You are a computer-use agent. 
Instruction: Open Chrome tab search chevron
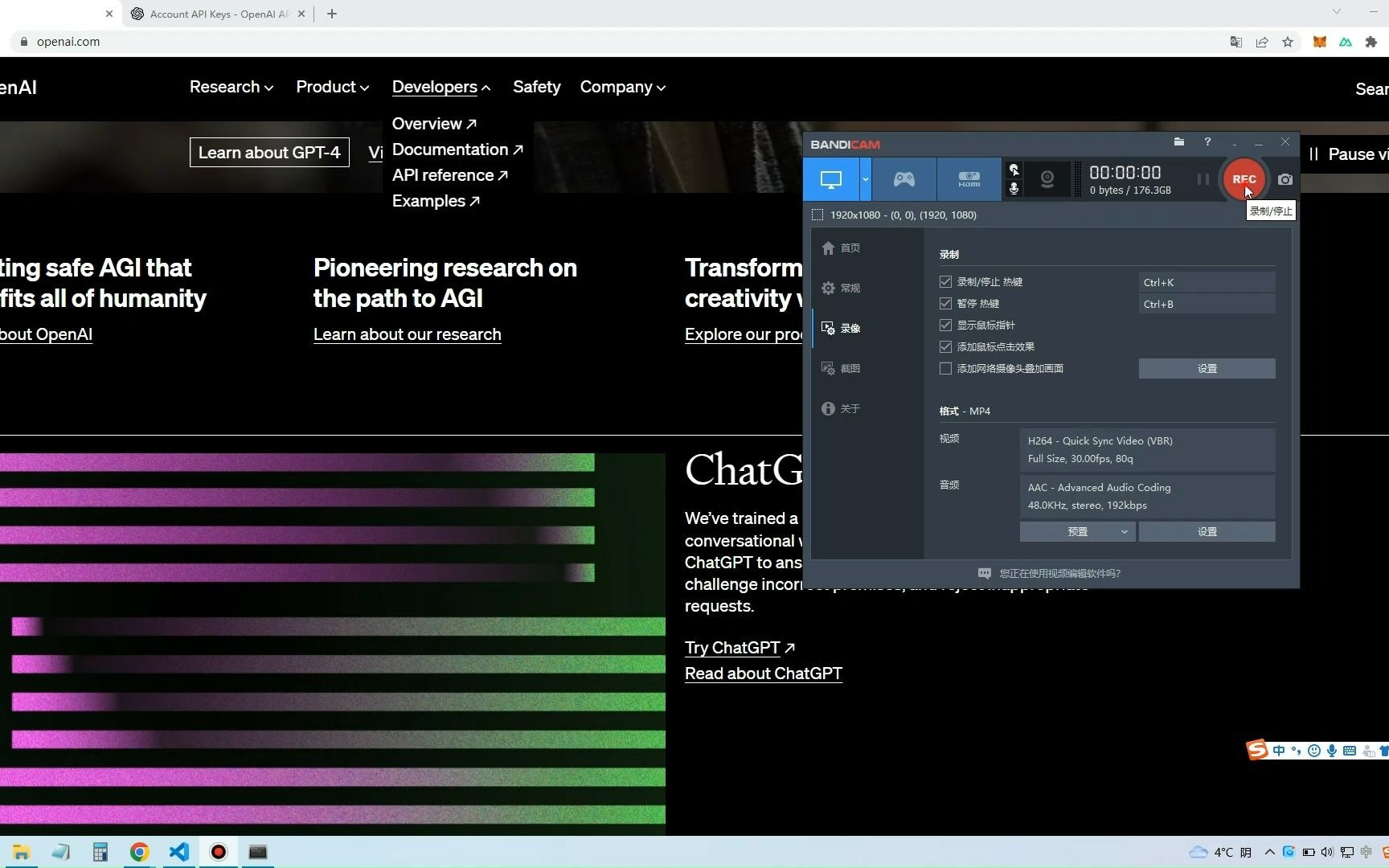point(1337,12)
